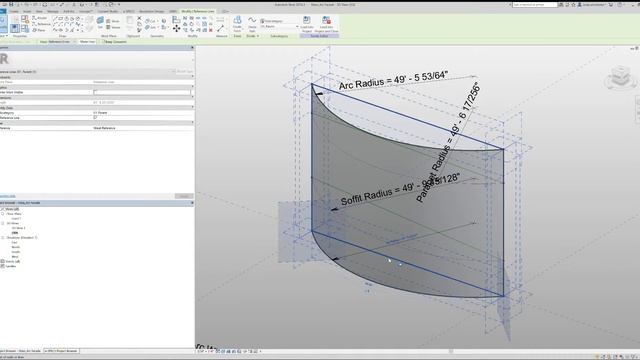The width and height of the screenshot is (640, 360).
Task: Click the ViewCube in the 3D view
Action: point(620,76)
